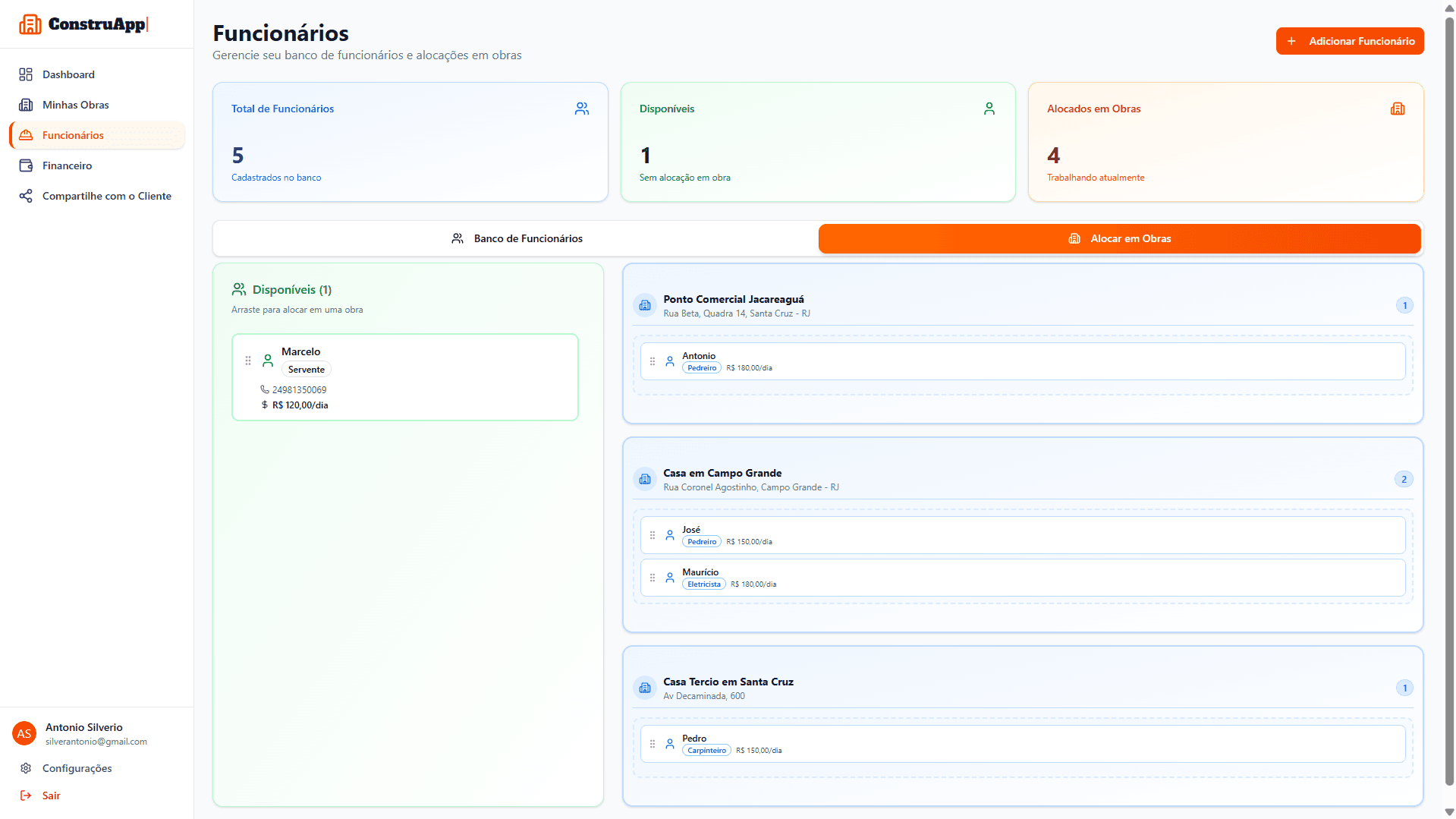Click the Financeiro wallet icon
This screenshot has width=1456, height=819.
(x=27, y=165)
